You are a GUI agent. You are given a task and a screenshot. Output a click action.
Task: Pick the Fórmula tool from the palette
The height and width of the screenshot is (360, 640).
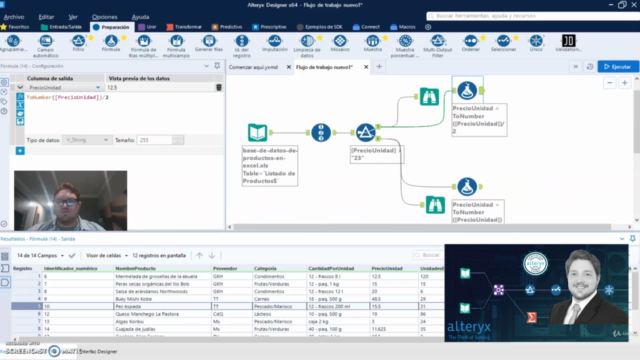pyautogui.click(x=111, y=43)
